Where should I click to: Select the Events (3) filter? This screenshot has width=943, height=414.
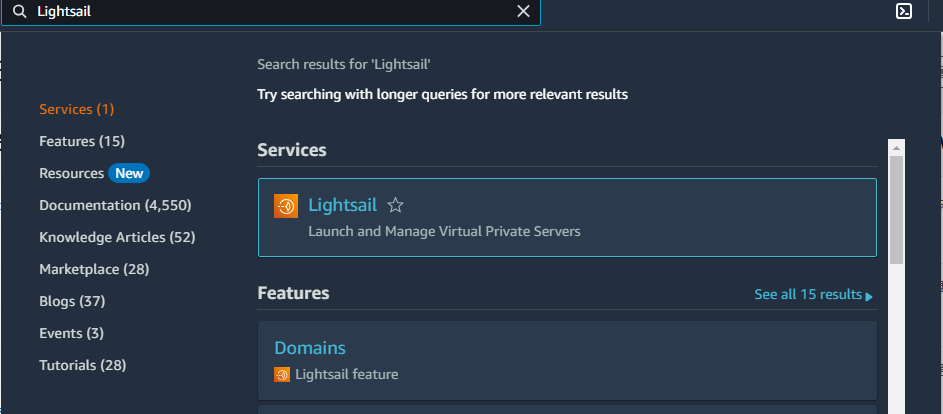point(72,333)
